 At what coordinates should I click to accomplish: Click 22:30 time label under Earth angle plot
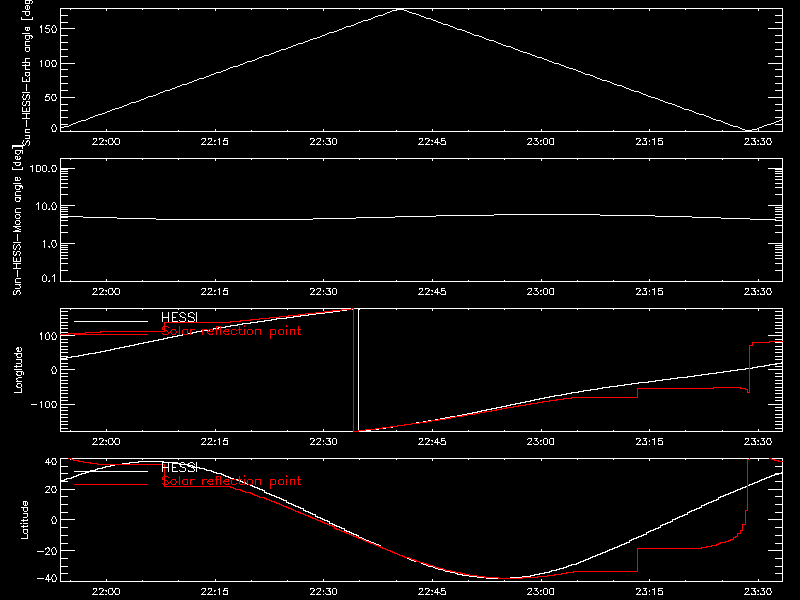point(323,142)
